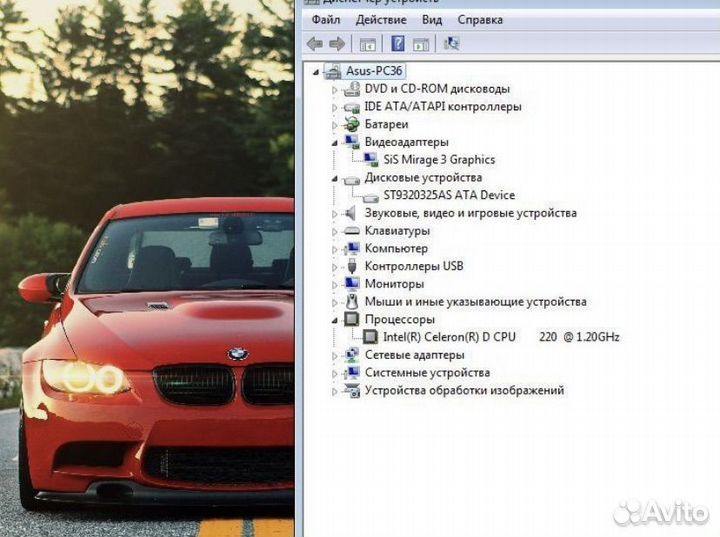Select the Дисковые устройства label

(x=423, y=178)
